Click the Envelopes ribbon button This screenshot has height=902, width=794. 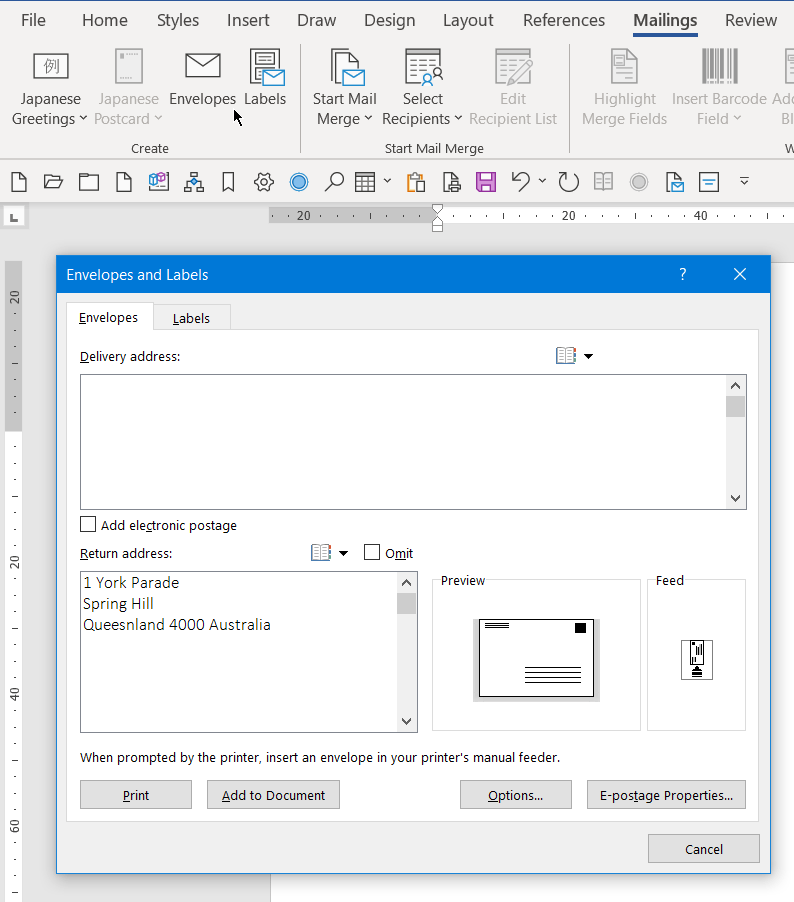point(203,79)
